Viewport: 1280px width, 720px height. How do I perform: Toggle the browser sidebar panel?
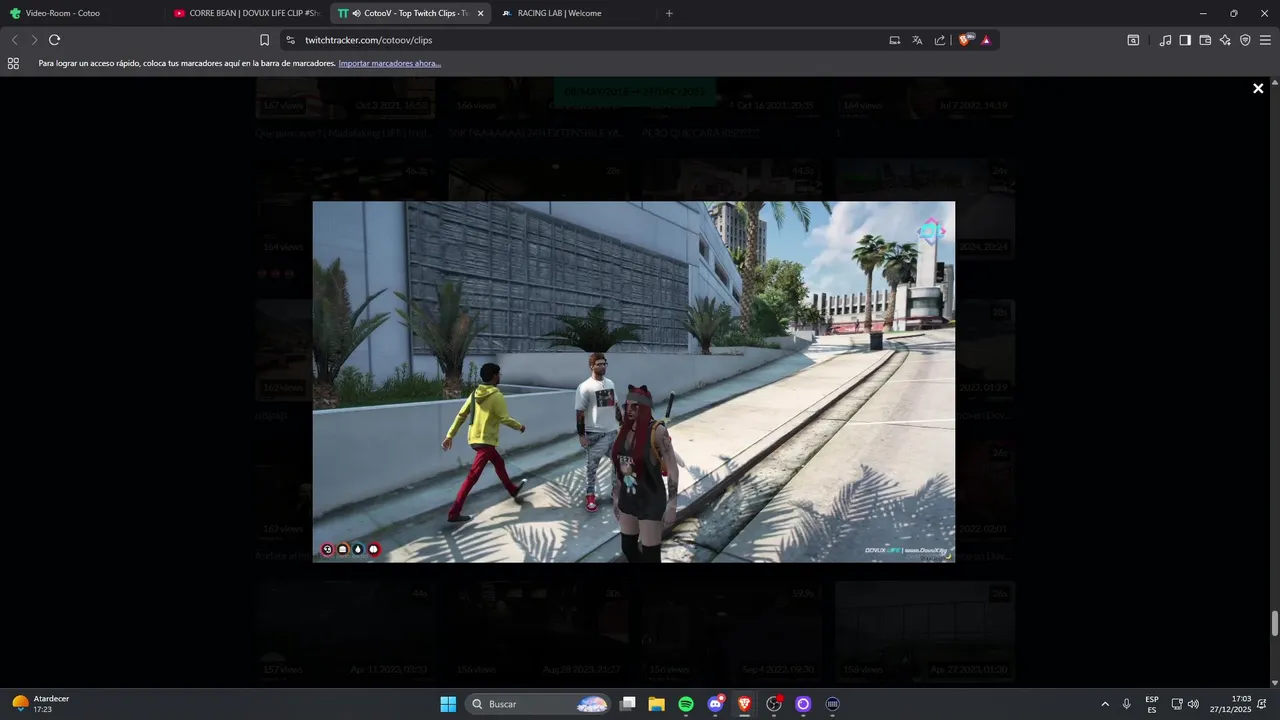tap(1185, 40)
